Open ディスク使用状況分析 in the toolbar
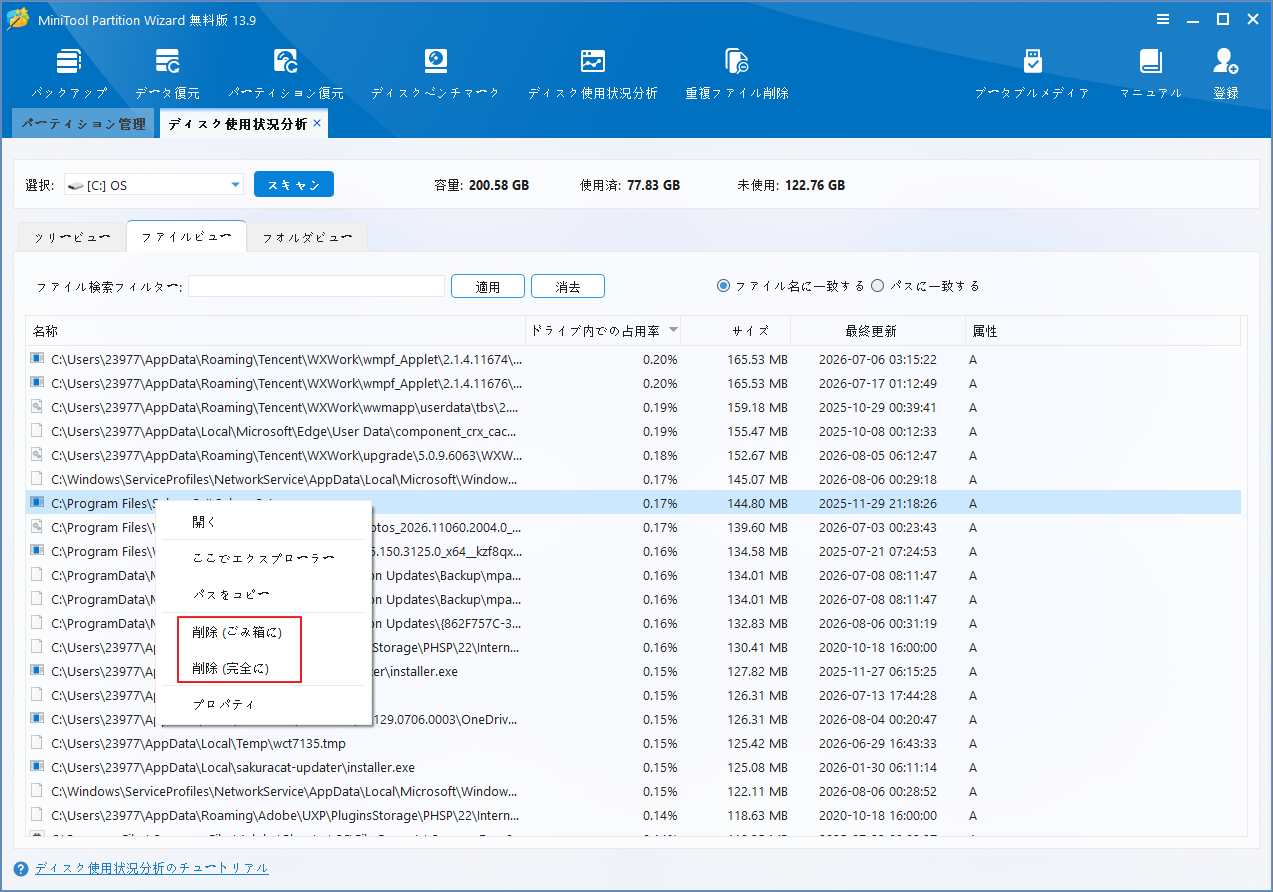The image size is (1273, 892). [592, 74]
